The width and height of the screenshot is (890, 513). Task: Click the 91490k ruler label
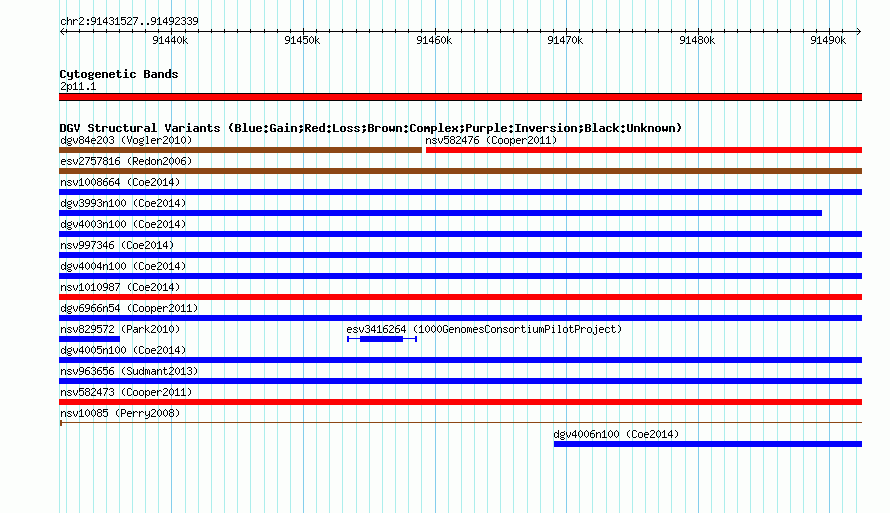pyautogui.click(x=828, y=40)
